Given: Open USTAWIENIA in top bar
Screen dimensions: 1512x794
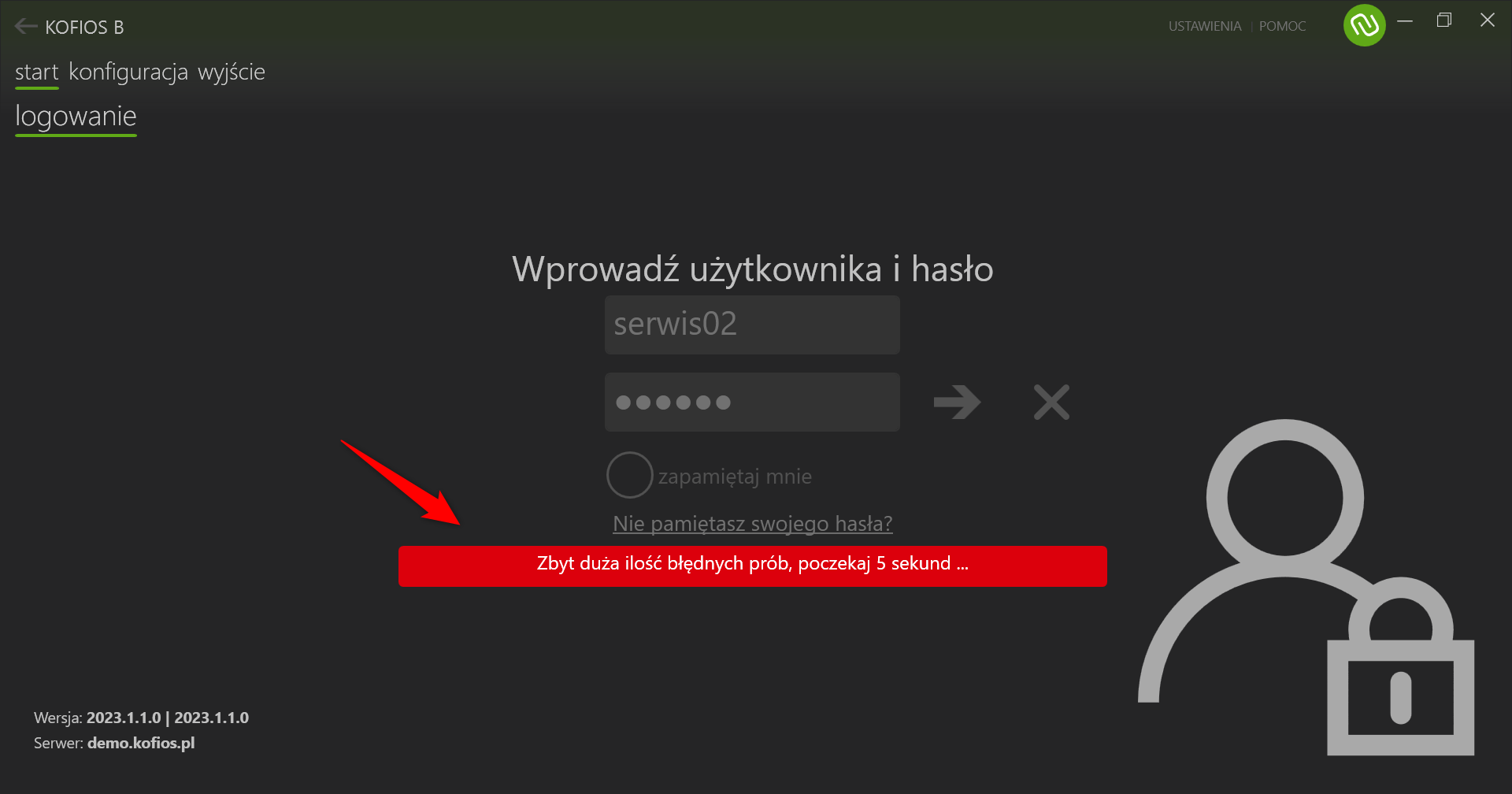Looking at the screenshot, I should coord(1205,26).
